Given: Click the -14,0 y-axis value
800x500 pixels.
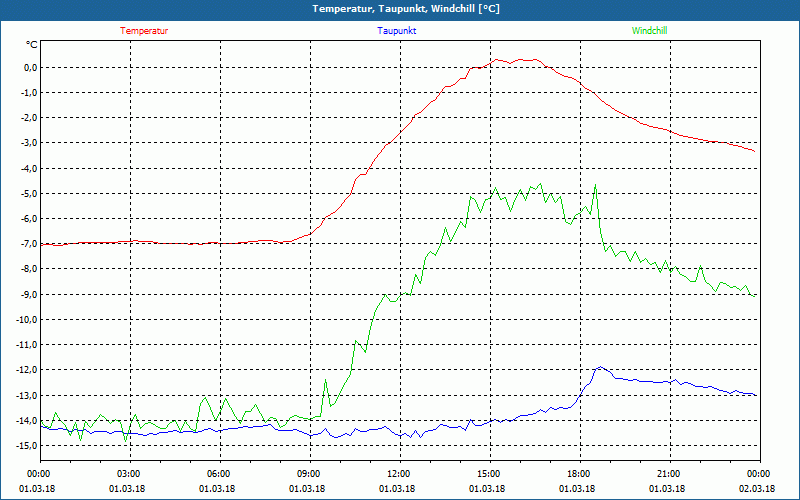Looking at the screenshot, I should click(27, 420).
